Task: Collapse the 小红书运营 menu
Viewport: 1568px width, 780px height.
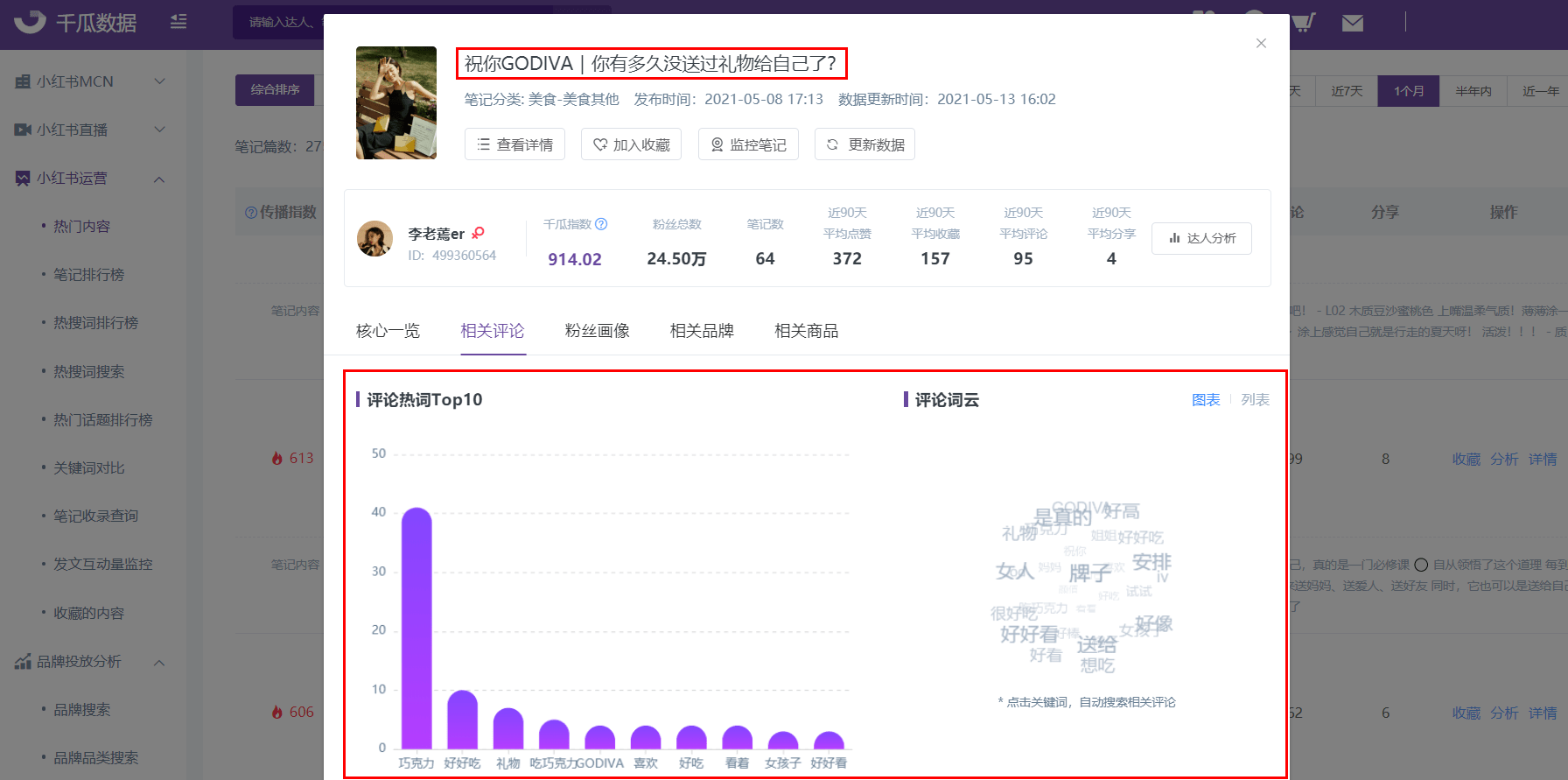Action: pos(90,179)
